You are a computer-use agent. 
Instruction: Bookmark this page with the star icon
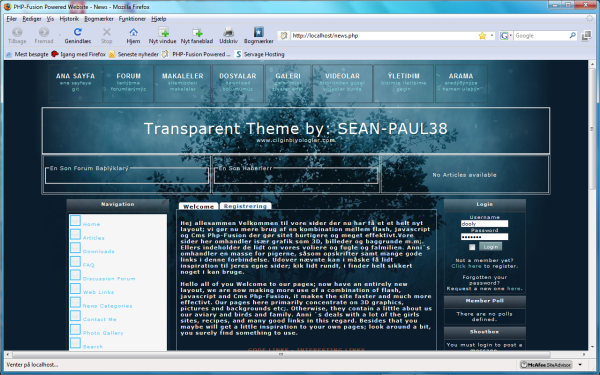(482, 36)
